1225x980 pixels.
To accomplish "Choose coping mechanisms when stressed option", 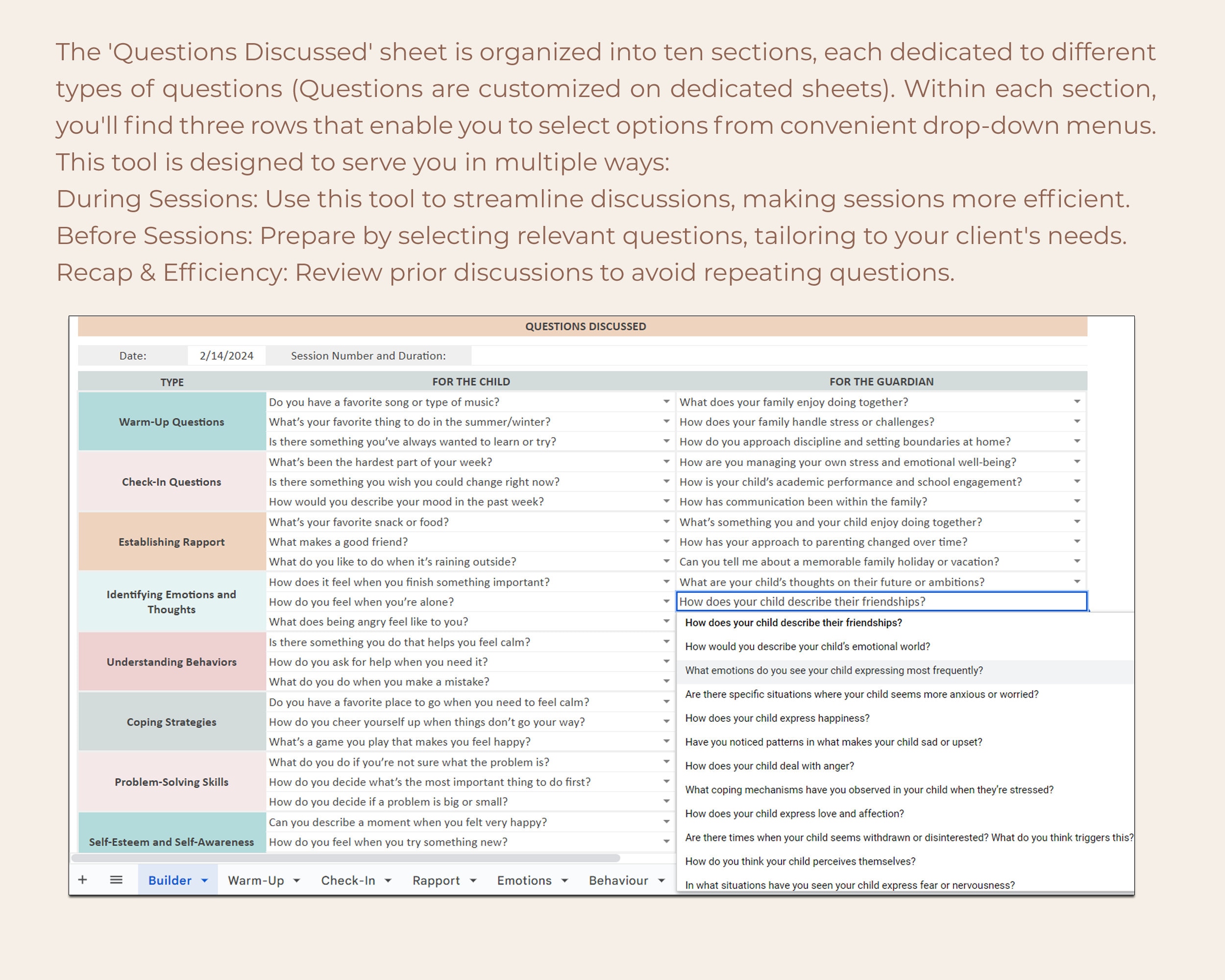I will pos(905,790).
